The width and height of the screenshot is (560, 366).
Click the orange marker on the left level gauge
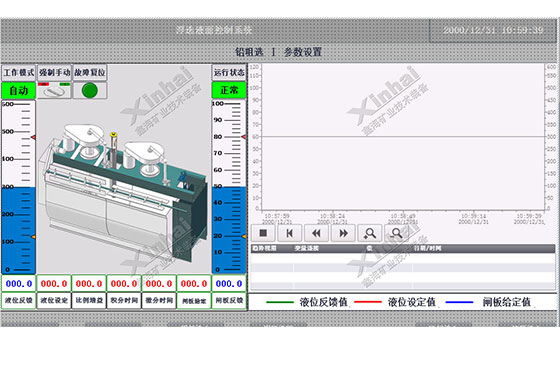point(33,237)
